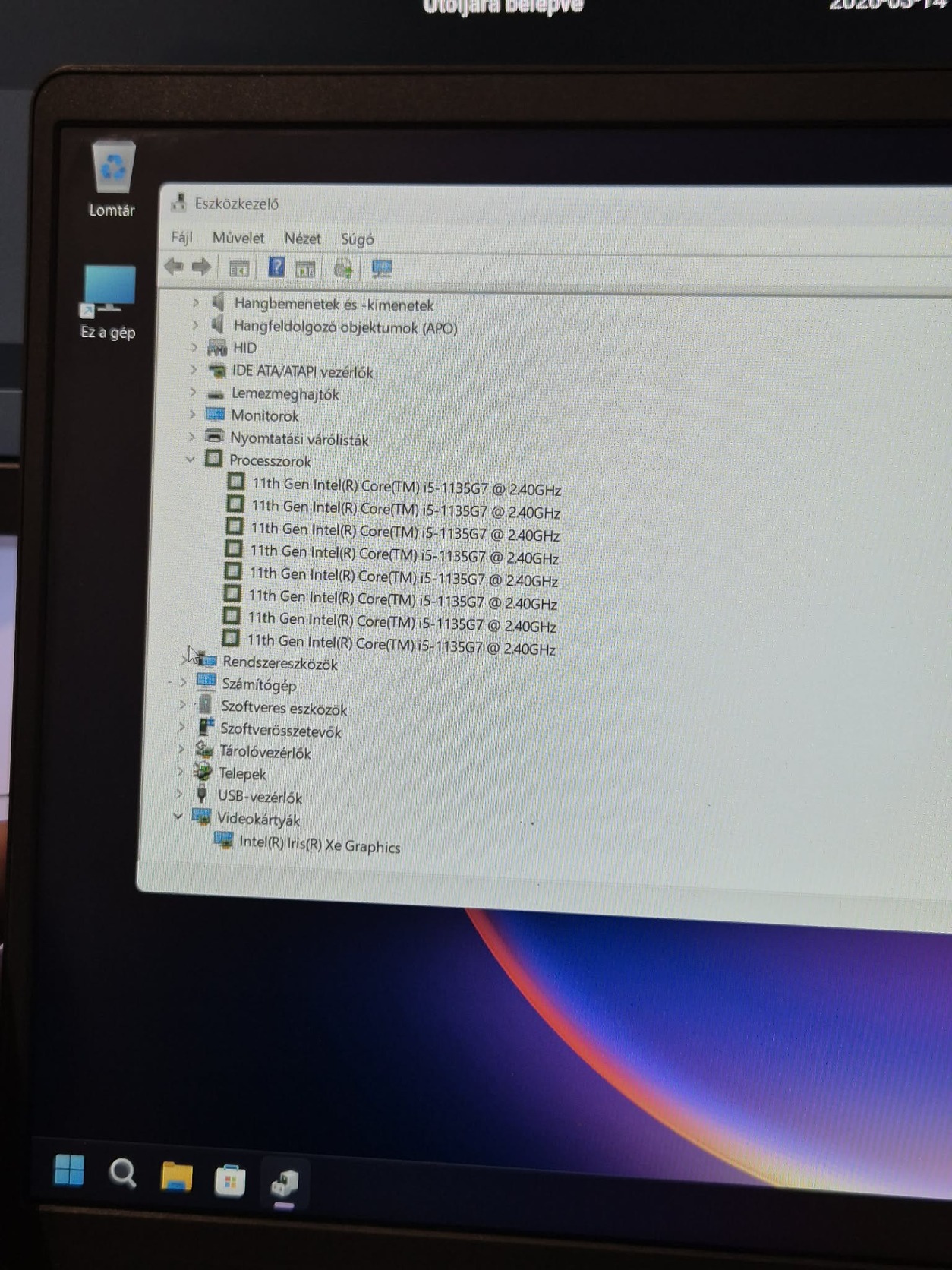Select the Rendszereszközök tree item
This screenshot has width=952, height=1270.
tap(280, 663)
